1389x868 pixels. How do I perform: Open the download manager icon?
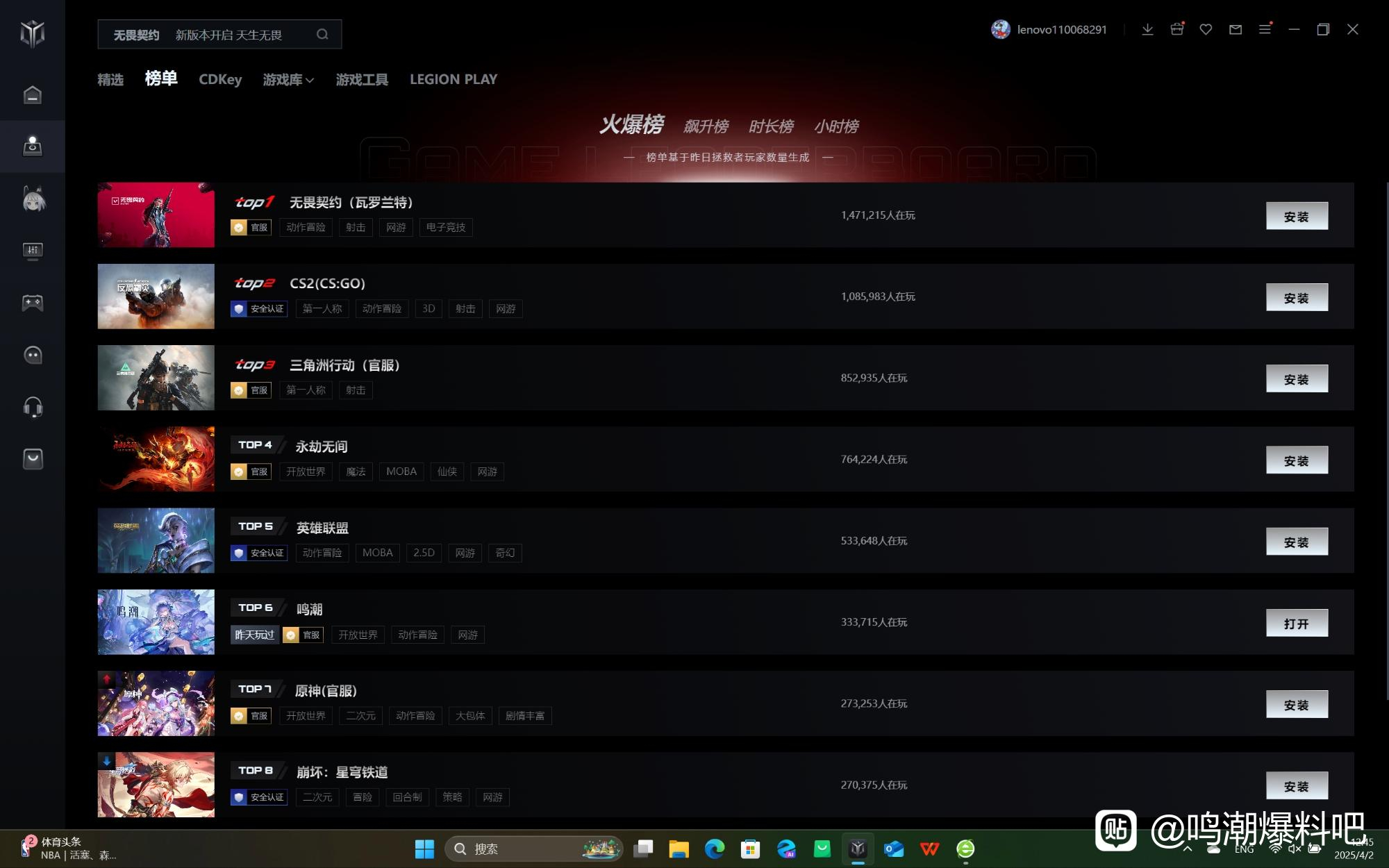[1147, 29]
